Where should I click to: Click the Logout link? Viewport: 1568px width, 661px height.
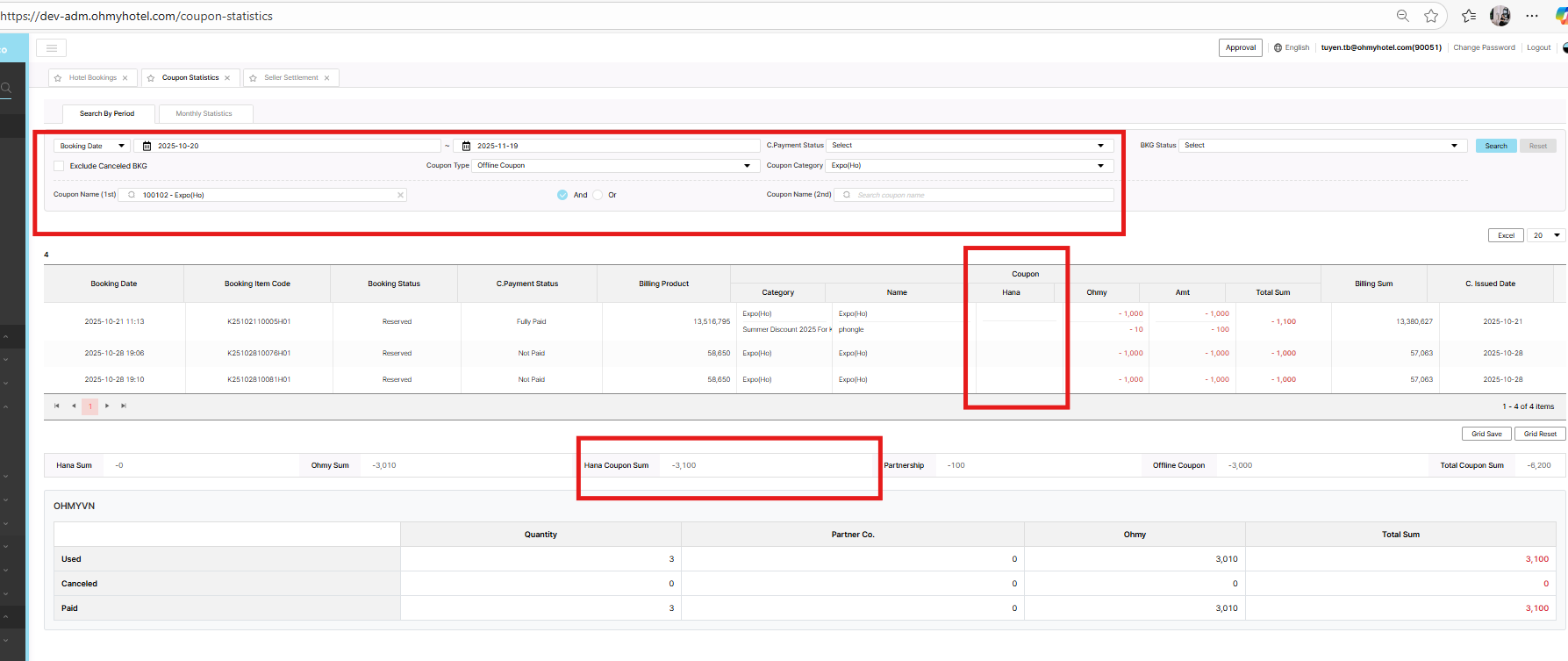tap(1538, 47)
